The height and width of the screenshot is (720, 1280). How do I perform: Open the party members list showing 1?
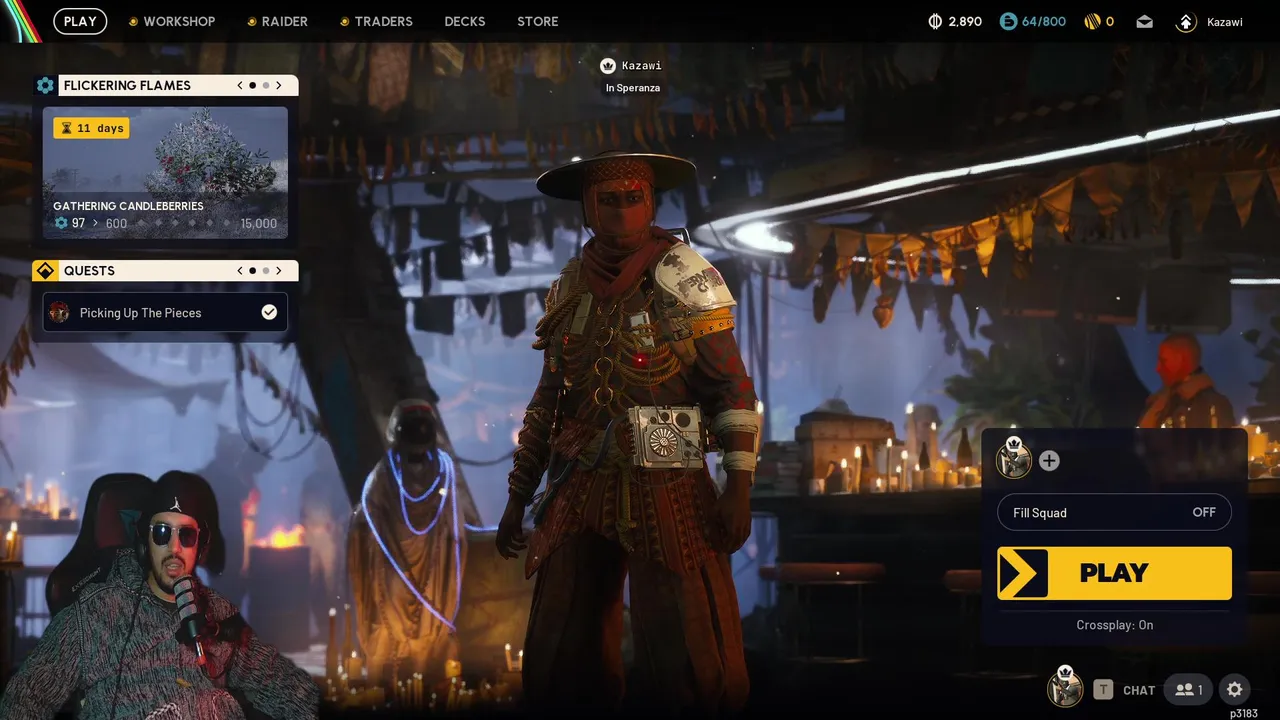point(1189,689)
